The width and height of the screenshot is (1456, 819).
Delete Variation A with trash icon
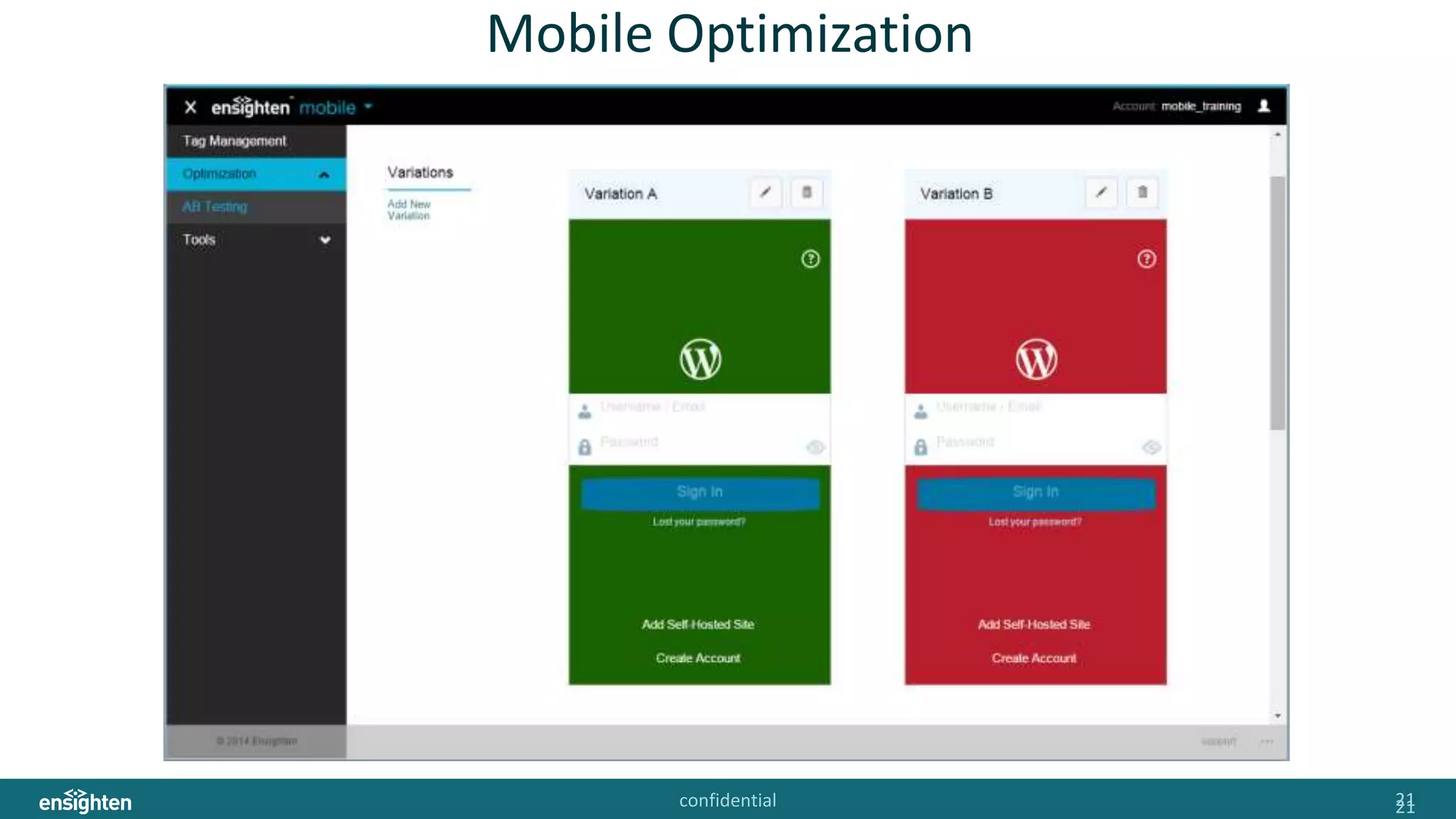pyautogui.click(x=807, y=193)
